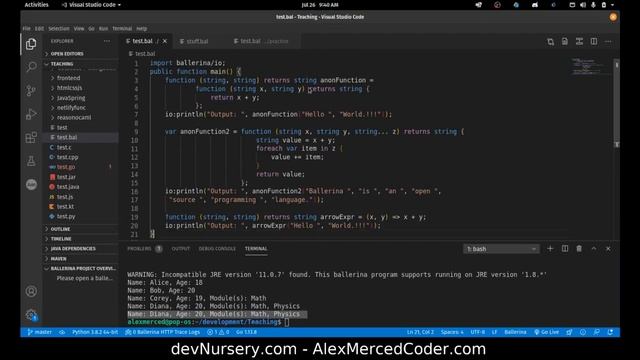Collapse the Teaching folder section

pyautogui.click(x=81, y=64)
